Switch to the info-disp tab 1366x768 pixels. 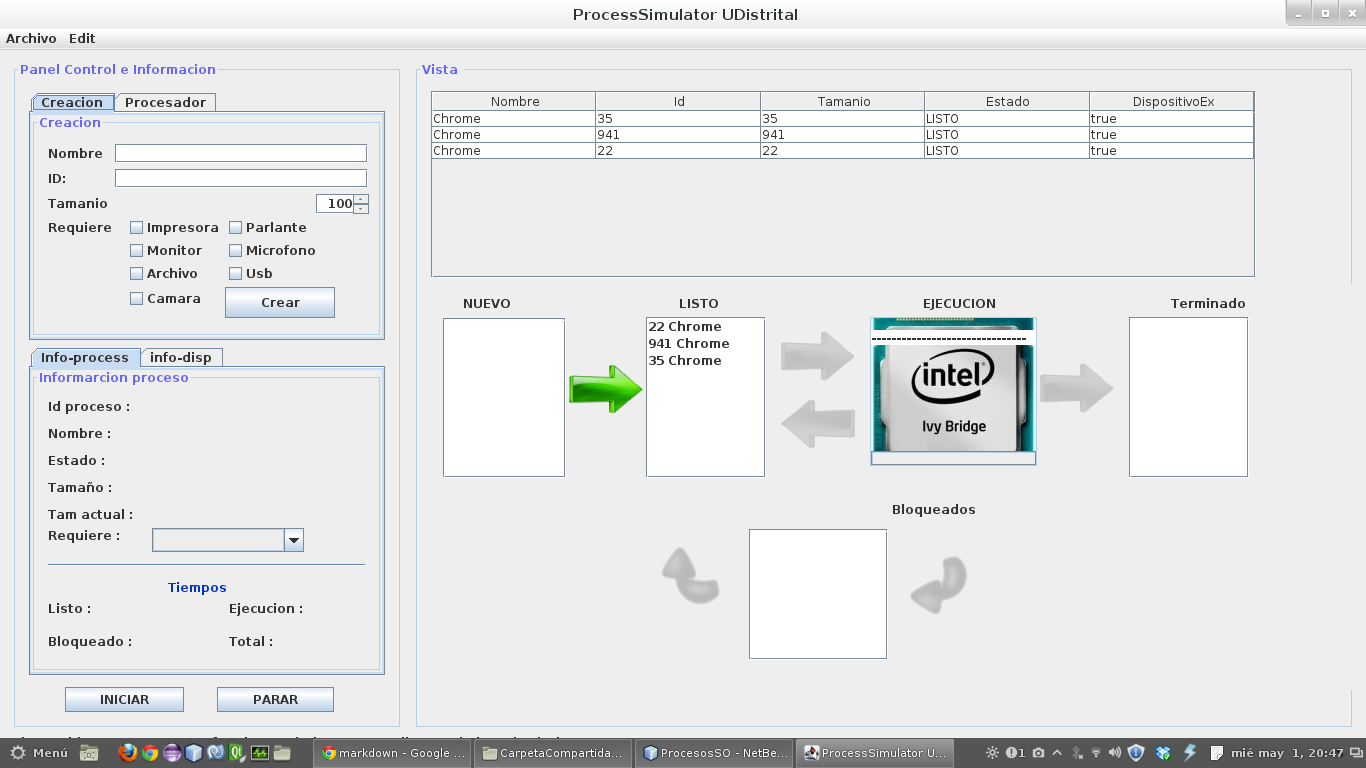(181, 357)
